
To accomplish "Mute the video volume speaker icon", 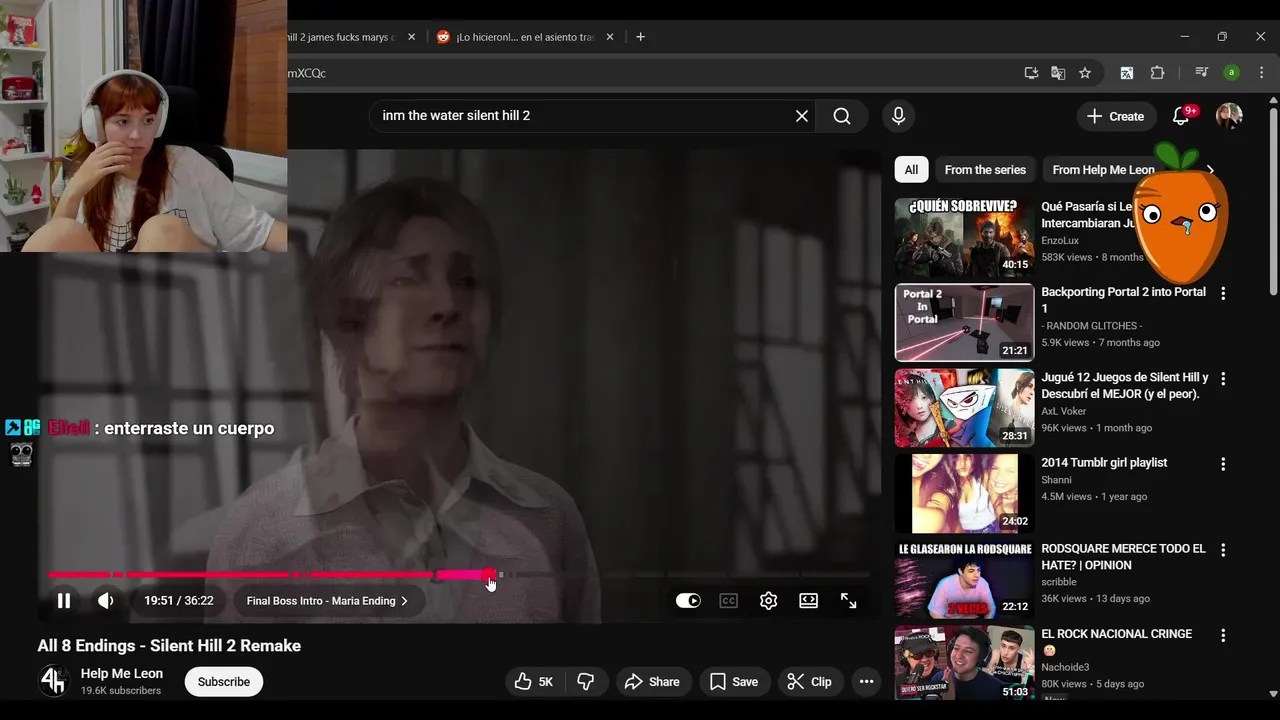I will coord(106,601).
